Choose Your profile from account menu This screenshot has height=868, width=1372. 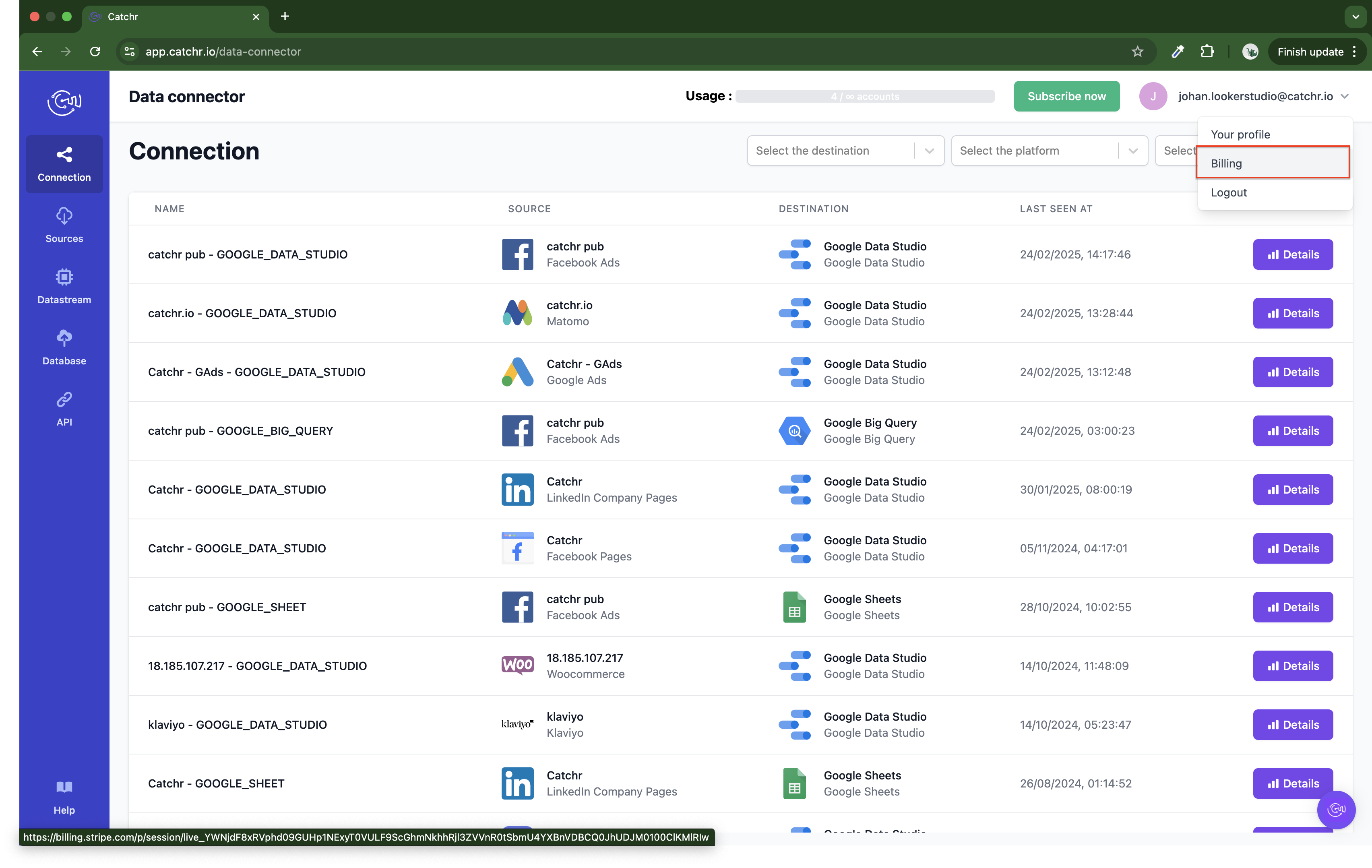click(1275, 134)
